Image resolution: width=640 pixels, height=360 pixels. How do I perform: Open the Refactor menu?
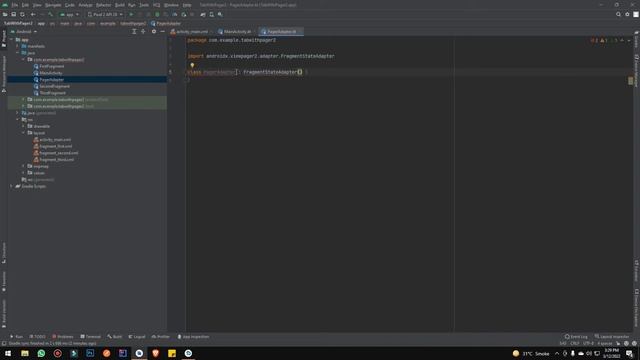point(103,5)
